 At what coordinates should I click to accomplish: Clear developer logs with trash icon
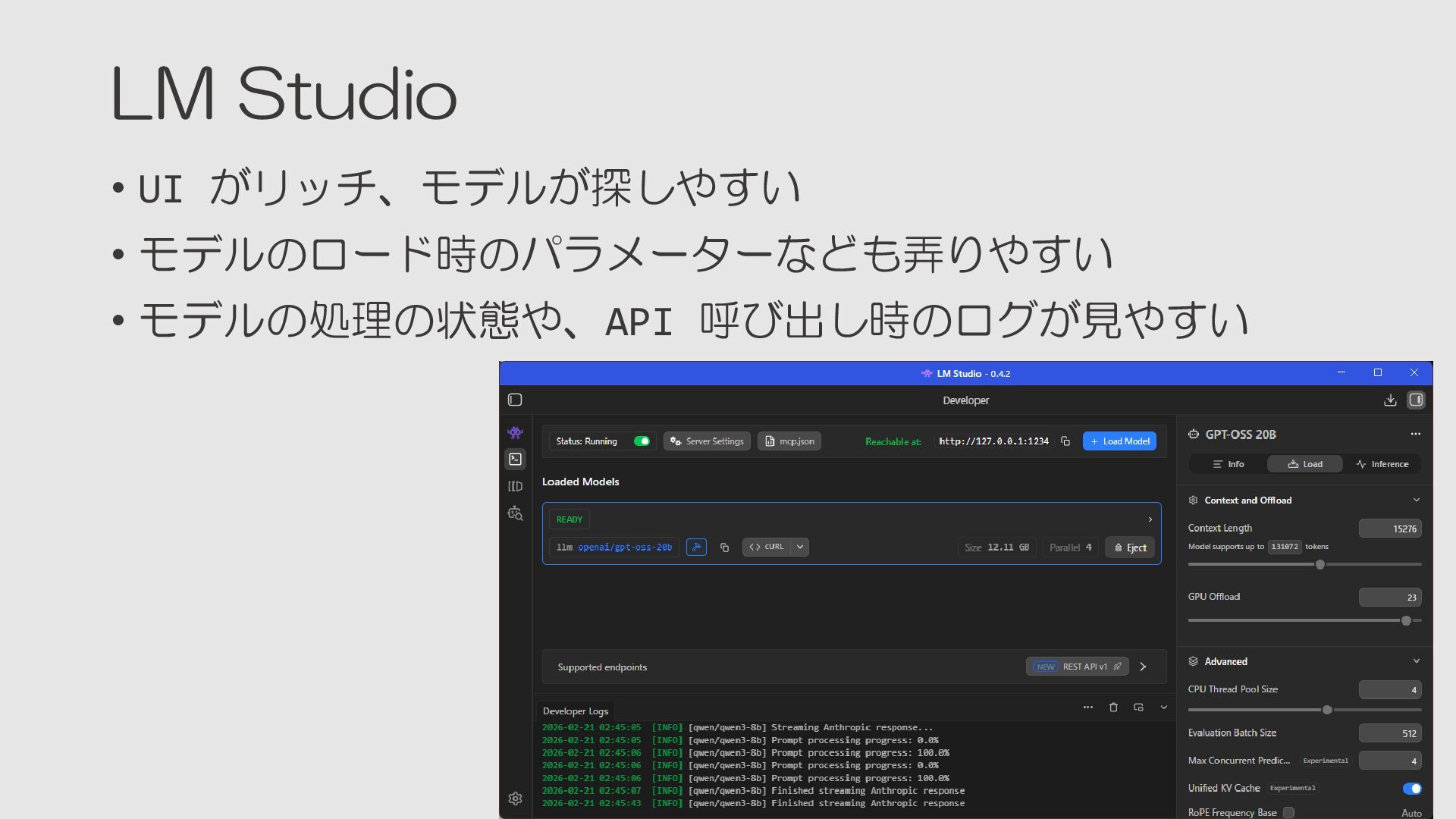pos(1113,708)
